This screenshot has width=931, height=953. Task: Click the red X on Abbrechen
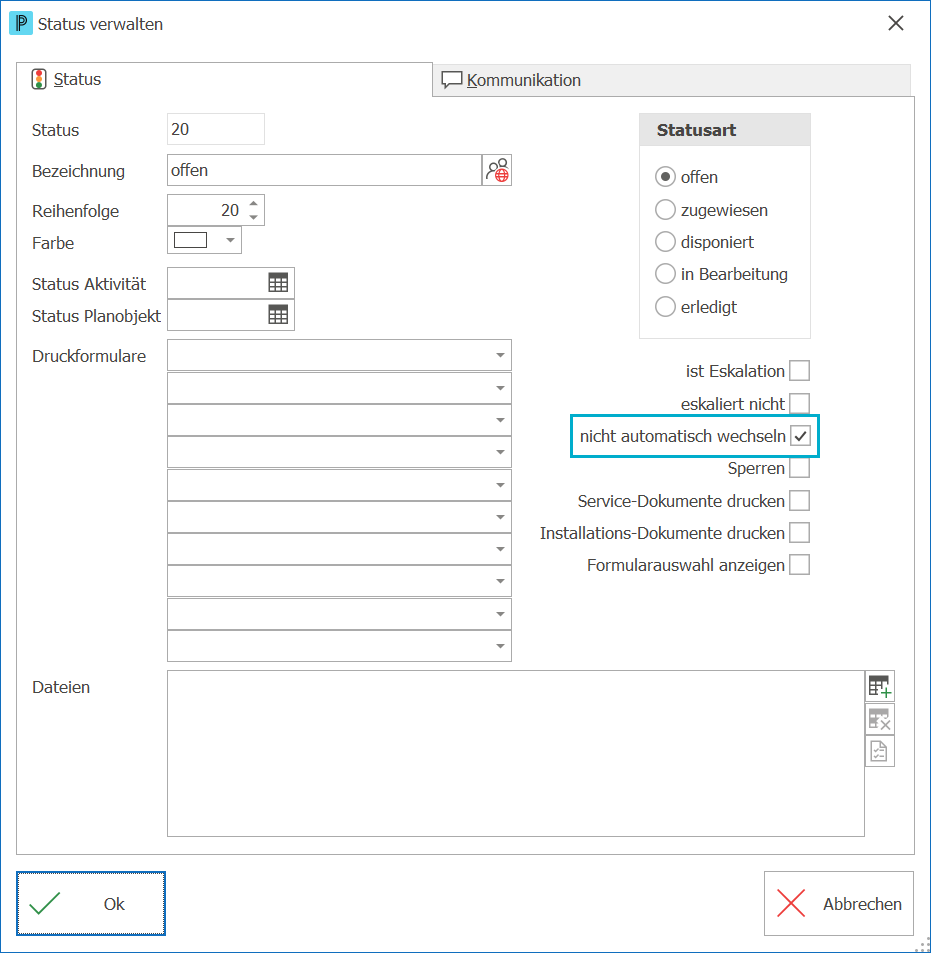point(791,903)
